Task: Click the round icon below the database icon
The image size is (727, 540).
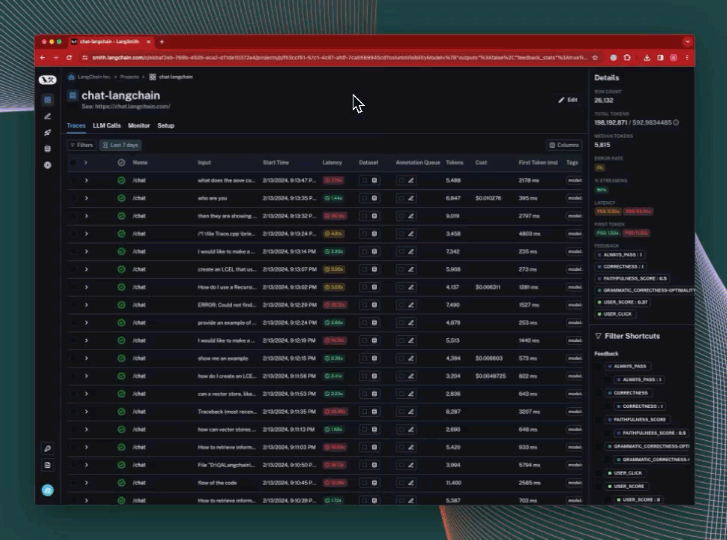Action: (x=47, y=165)
